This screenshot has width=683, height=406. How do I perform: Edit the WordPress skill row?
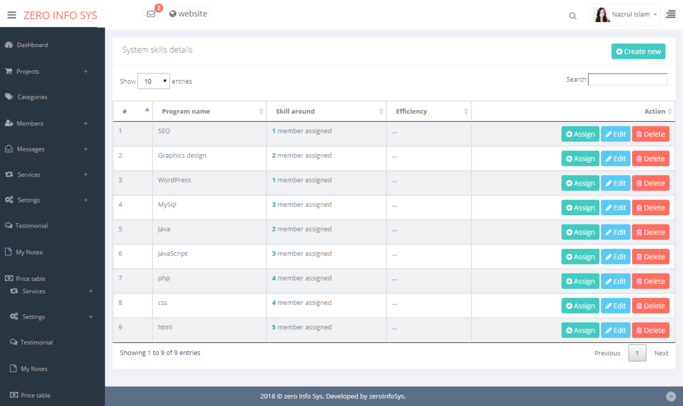(x=615, y=183)
